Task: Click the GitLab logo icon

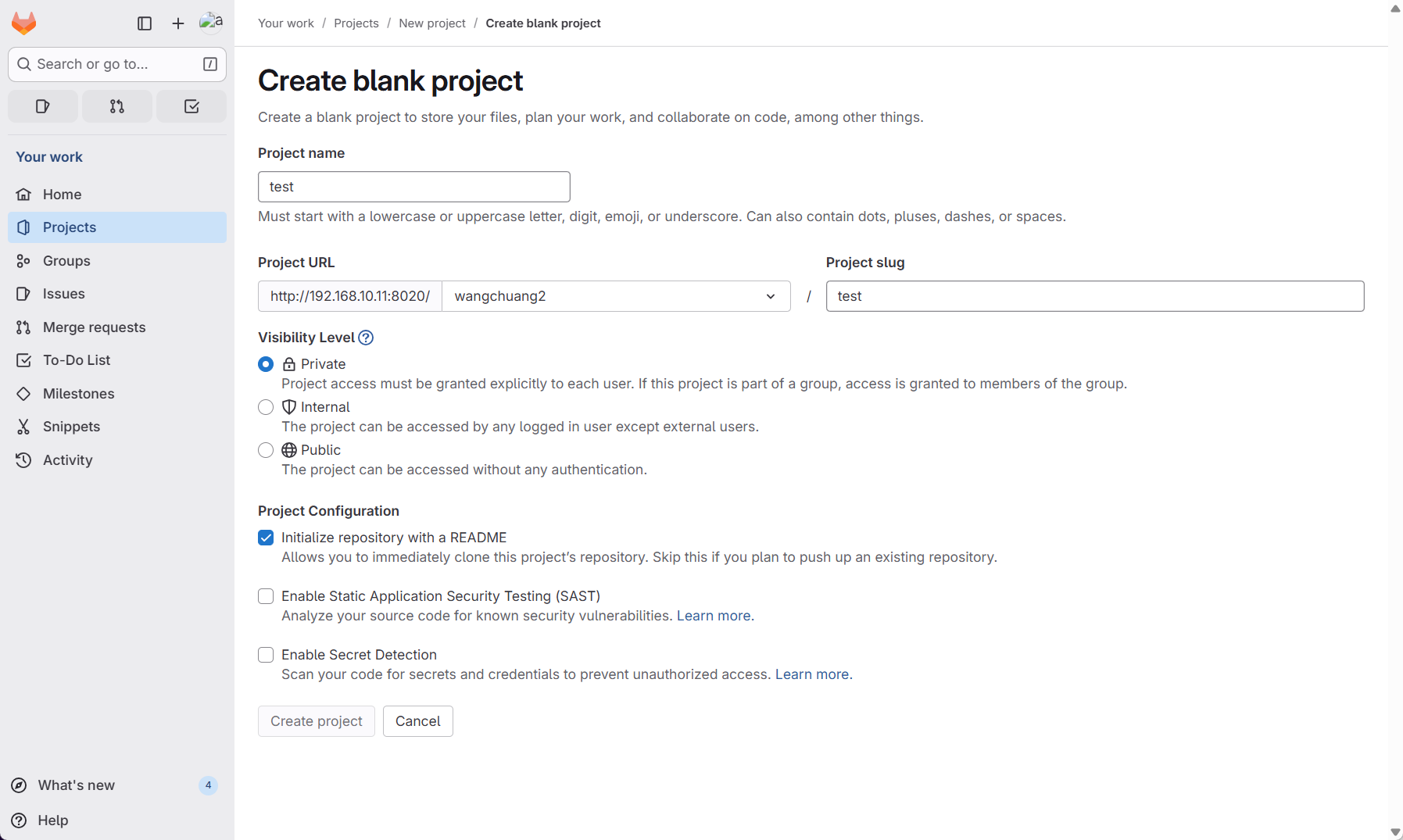Action: [x=24, y=23]
